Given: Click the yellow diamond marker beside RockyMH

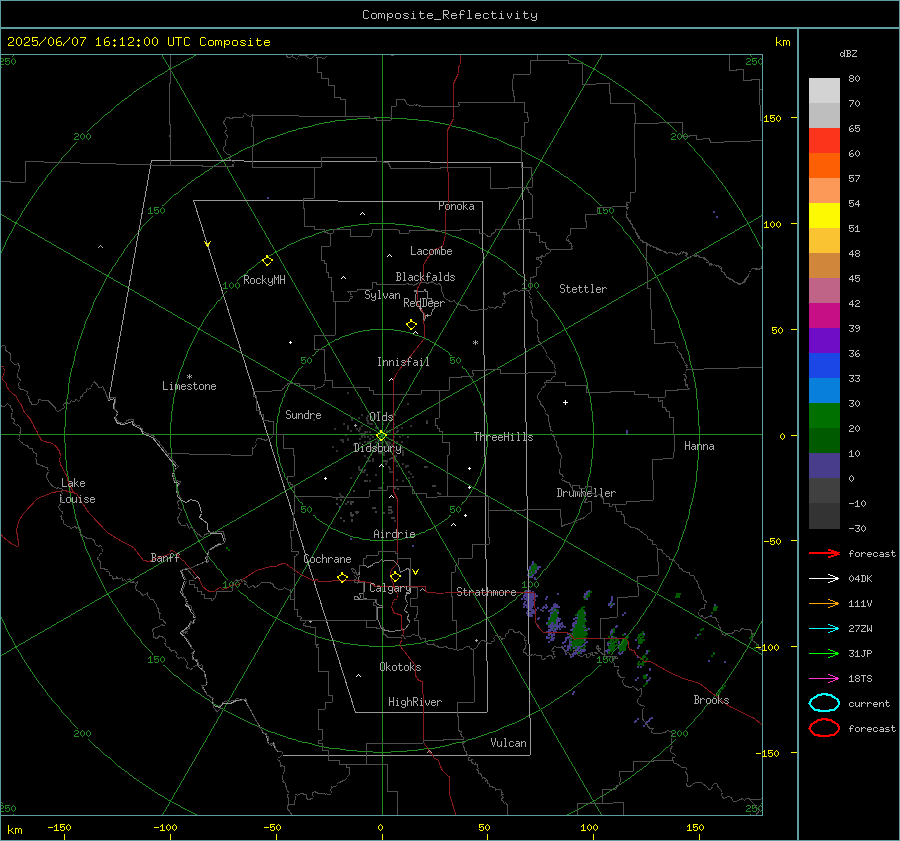Looking at the screenshot, I should click(x=267, y=261).
